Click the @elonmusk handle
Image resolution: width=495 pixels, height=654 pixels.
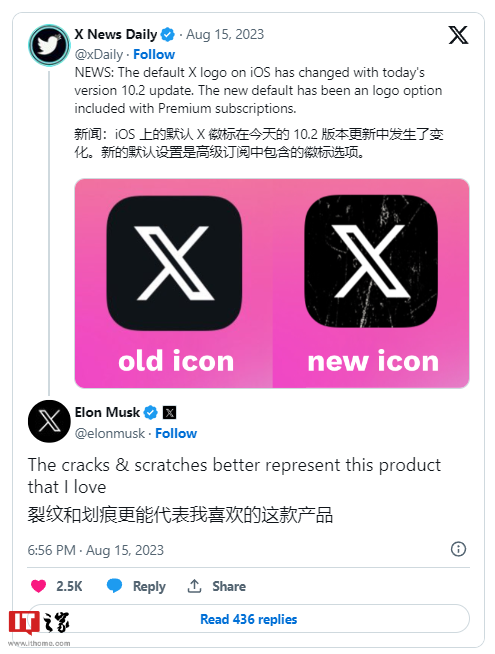click(x=110, y=433)
